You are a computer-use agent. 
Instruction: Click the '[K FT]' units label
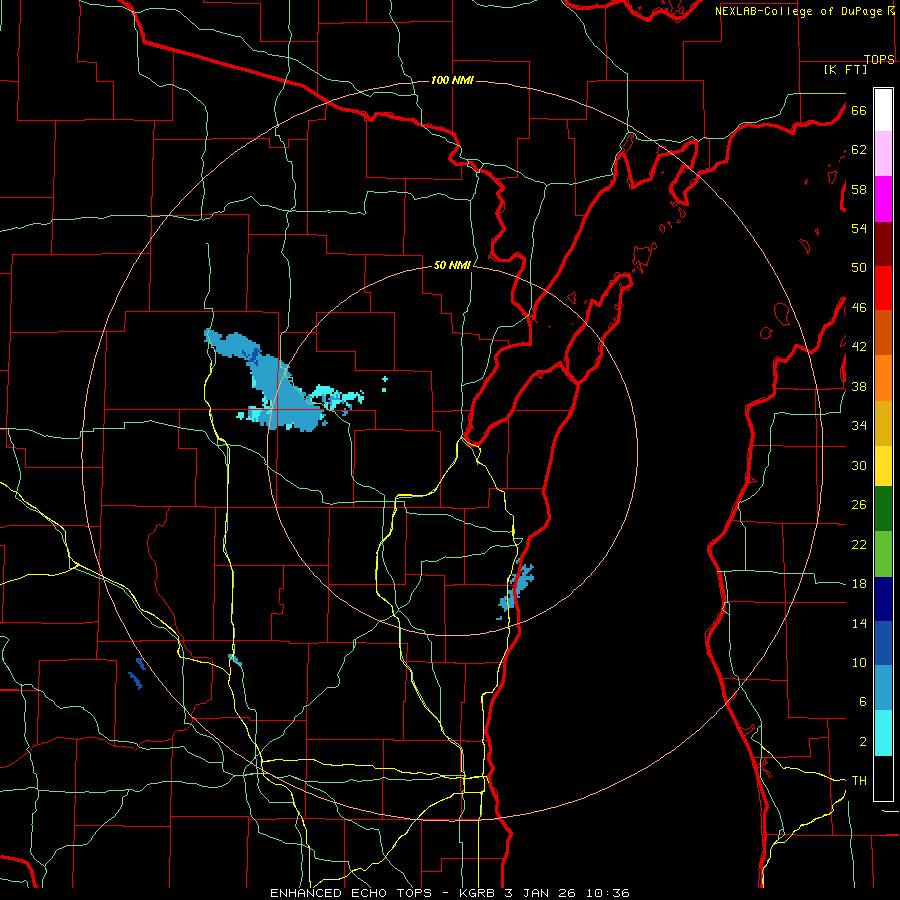pyautogui.click(x=845, y=69)
